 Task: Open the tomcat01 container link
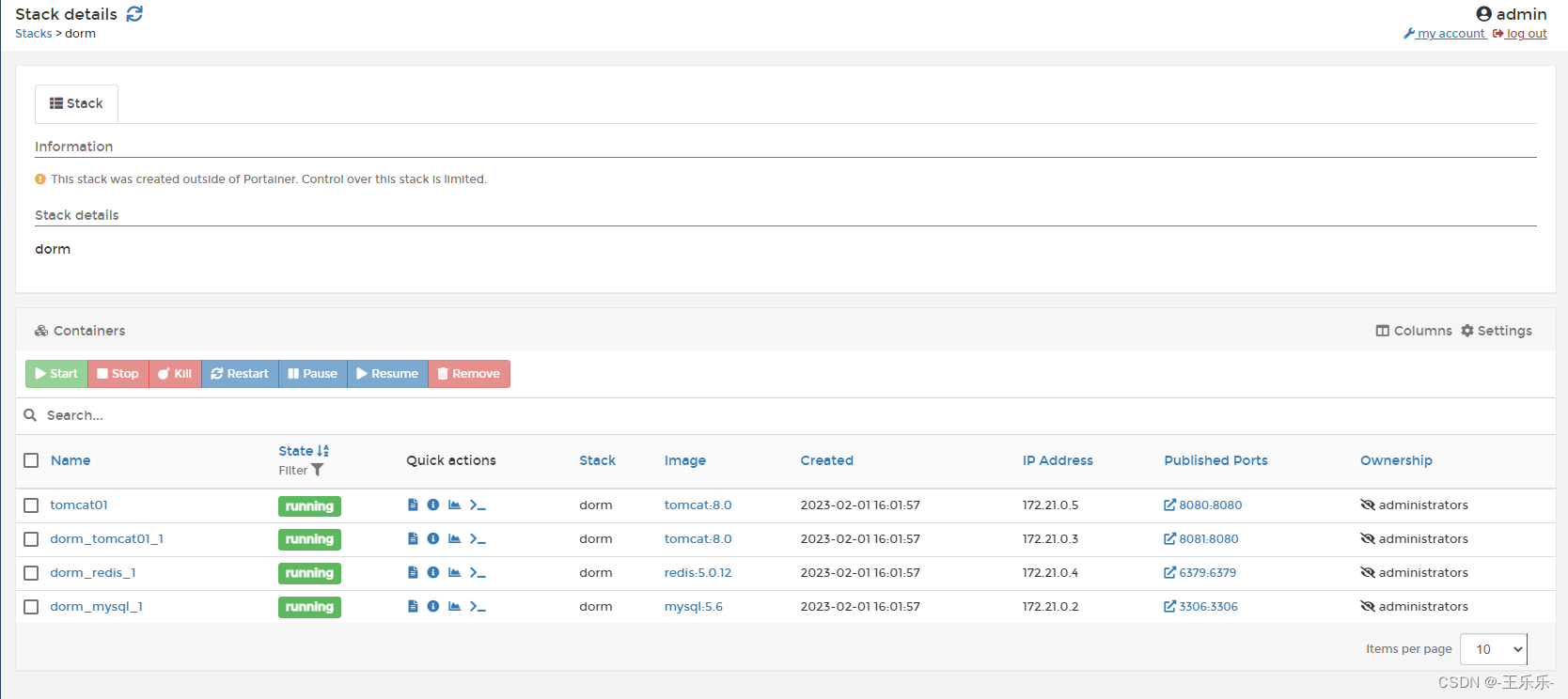point(79,505)
